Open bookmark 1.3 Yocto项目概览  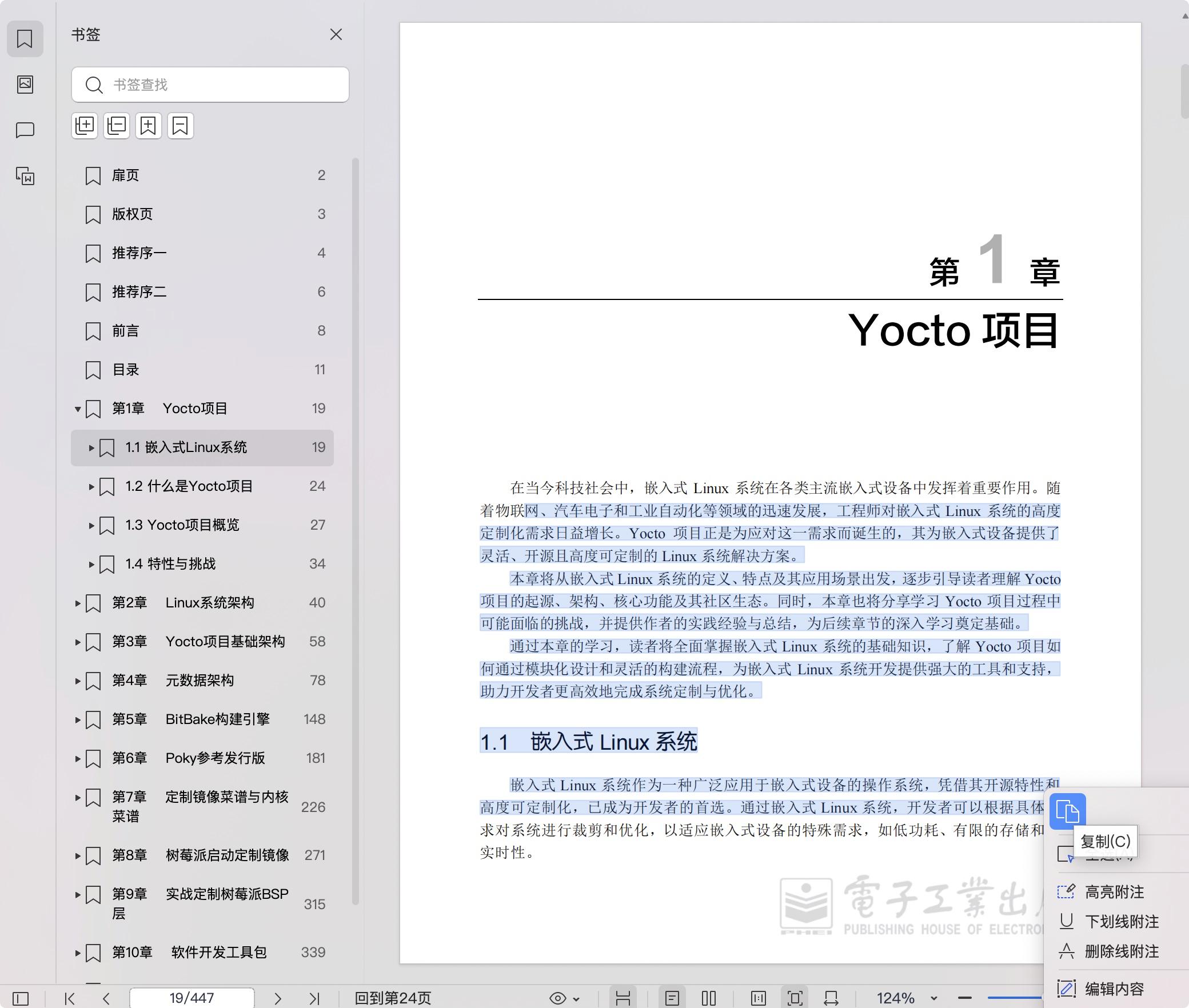pyautogui.click(x=182, y=525)
